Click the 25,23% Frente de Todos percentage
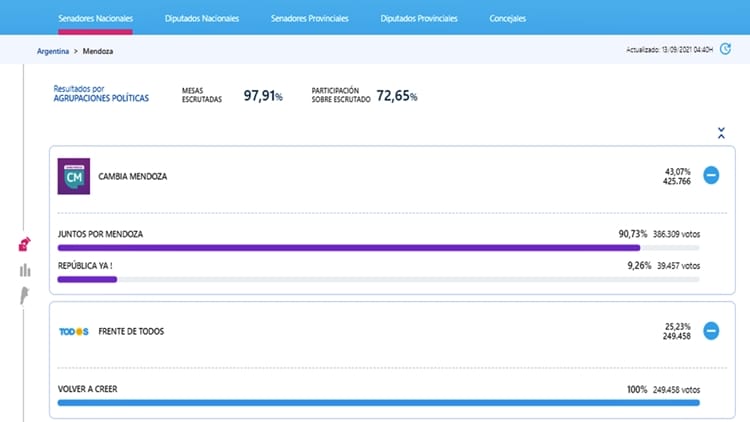750x422 pixels. [678, 326]
